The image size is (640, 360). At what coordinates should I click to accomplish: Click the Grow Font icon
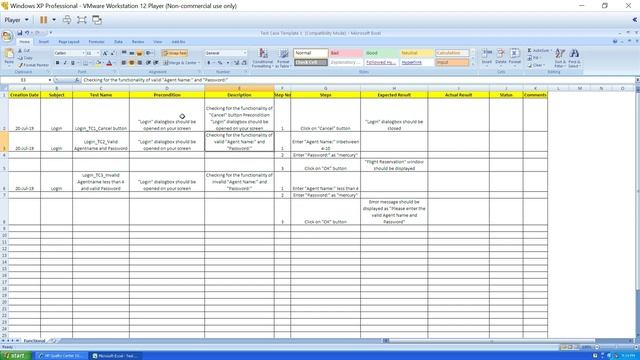pyautogui.click(x=105, y=53)
